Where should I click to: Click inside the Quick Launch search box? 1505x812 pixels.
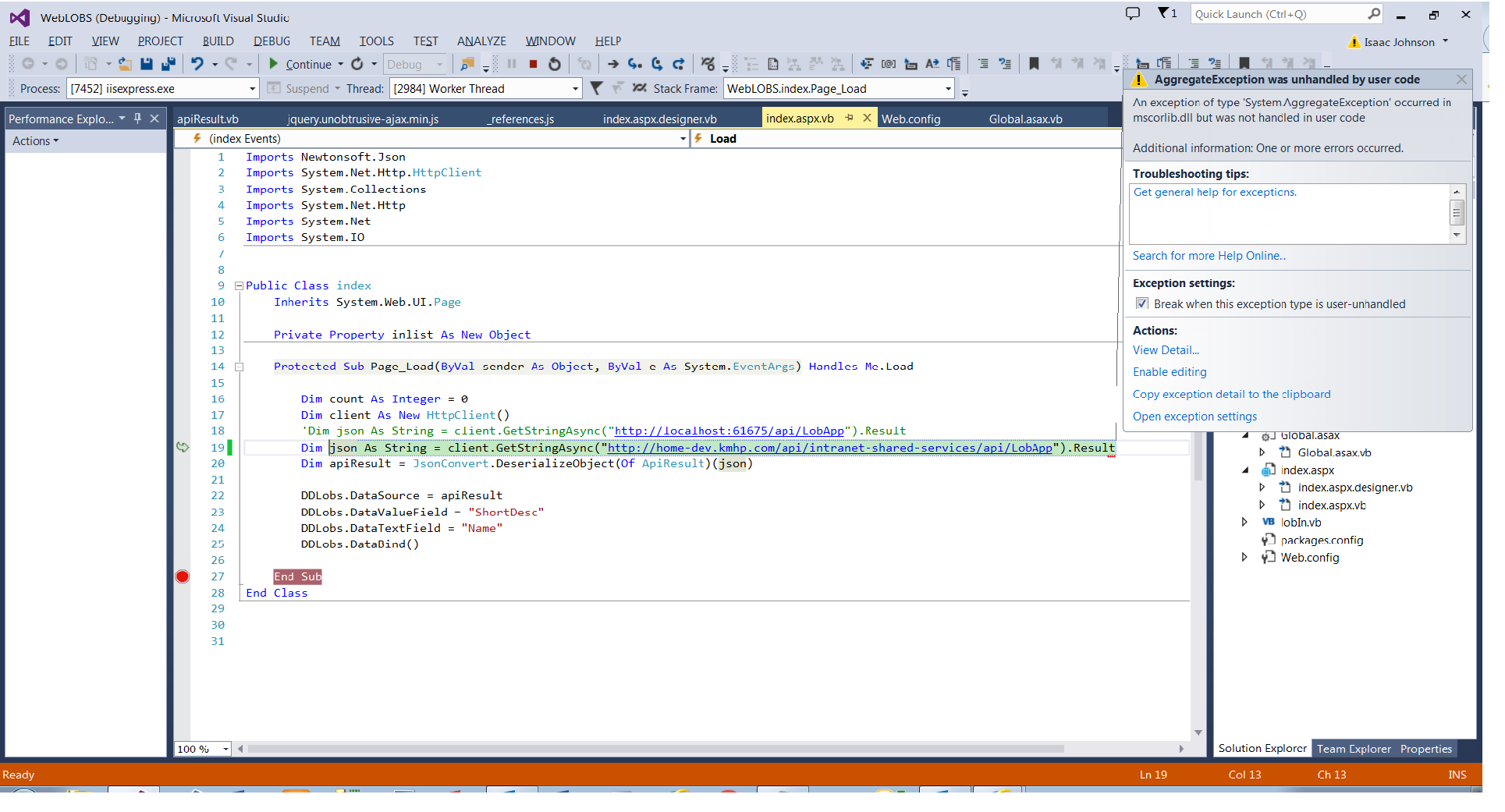1278,14
